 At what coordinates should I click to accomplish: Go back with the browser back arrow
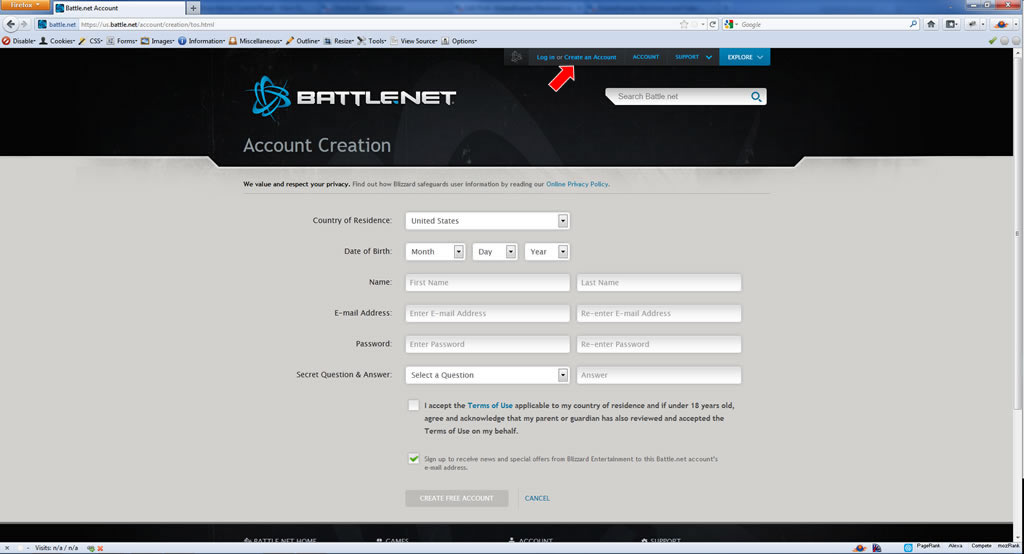[10, 24]
